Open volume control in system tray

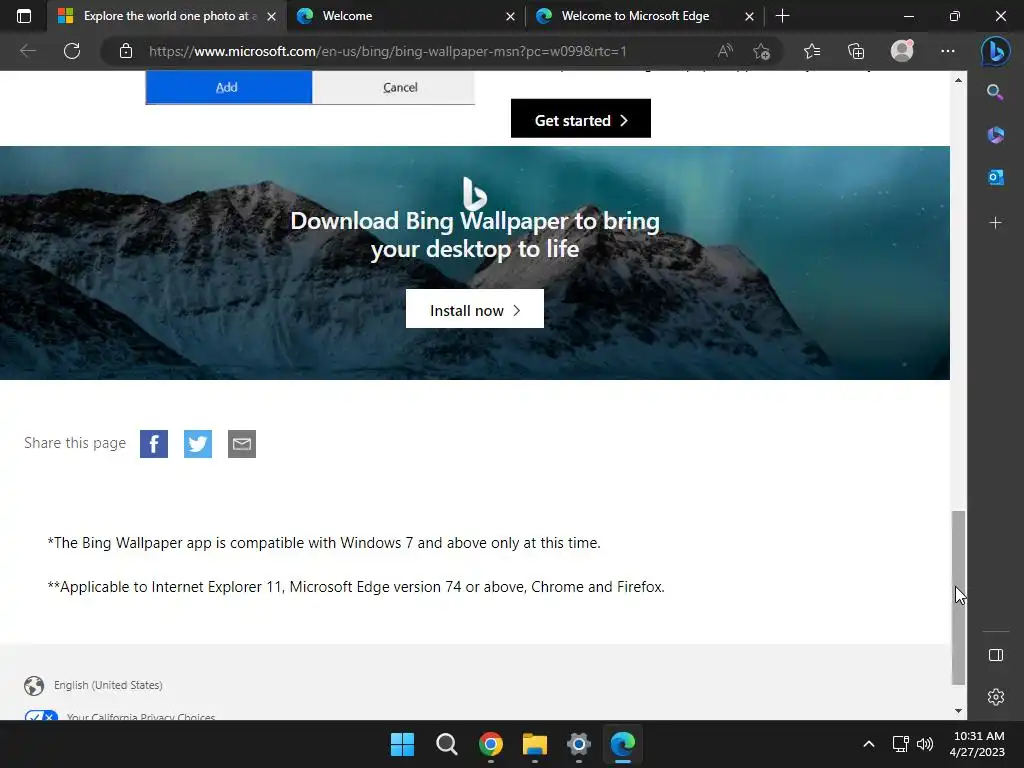tap(925, 744)
